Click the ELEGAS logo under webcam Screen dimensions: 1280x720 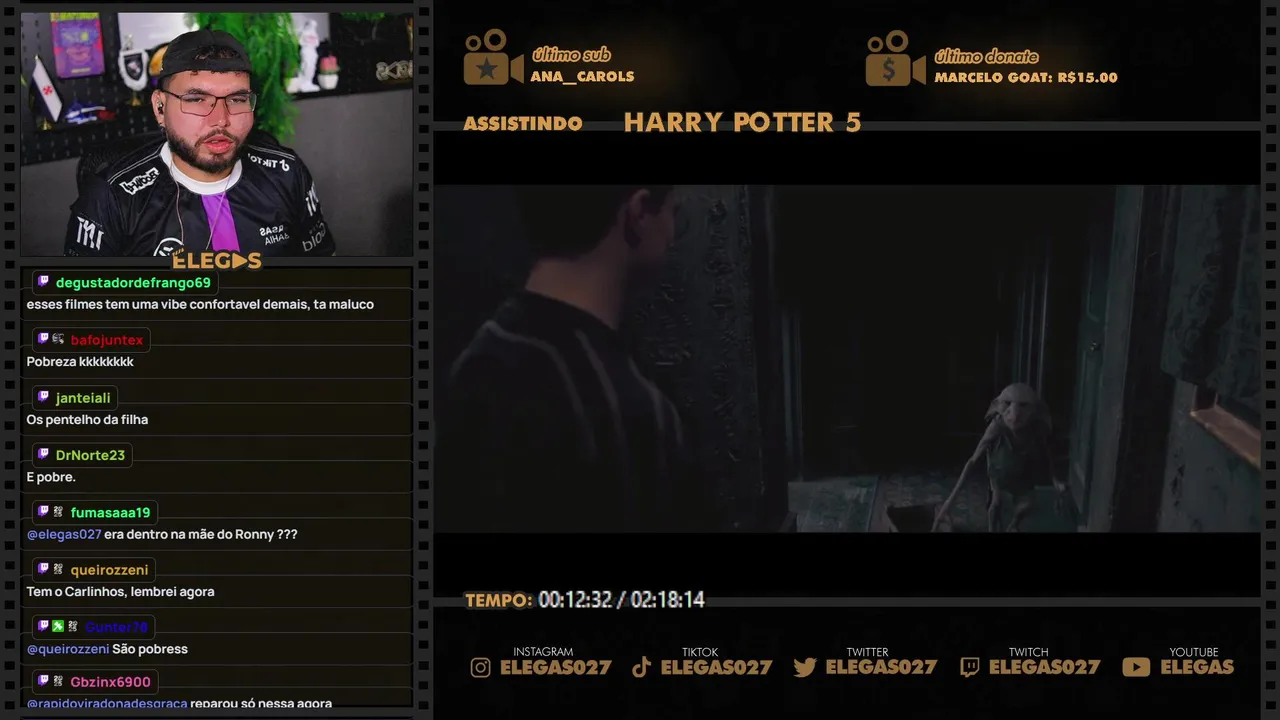click(217, 261)
